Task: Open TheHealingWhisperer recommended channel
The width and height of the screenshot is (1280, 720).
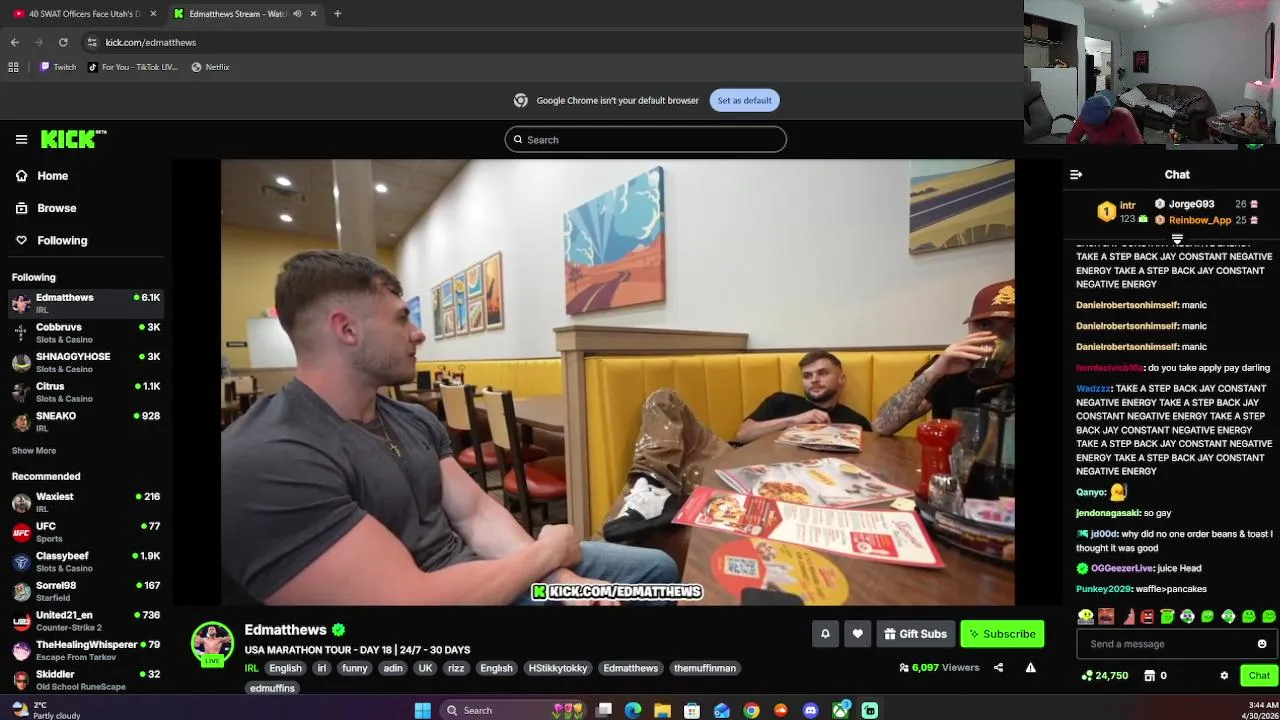Action: (x=86, y=650)
